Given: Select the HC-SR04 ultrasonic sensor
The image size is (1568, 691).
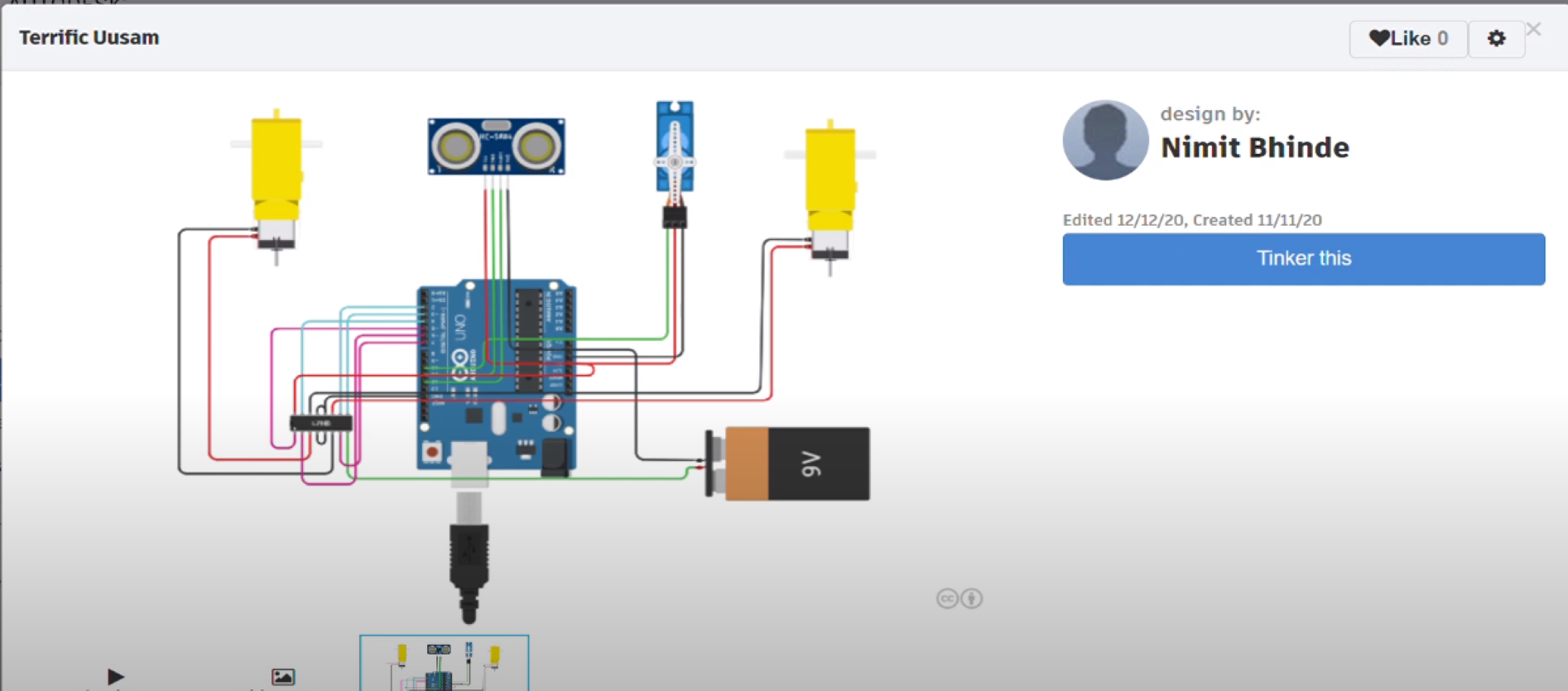Looking at the screenshot, I should (x=496, y=146).
